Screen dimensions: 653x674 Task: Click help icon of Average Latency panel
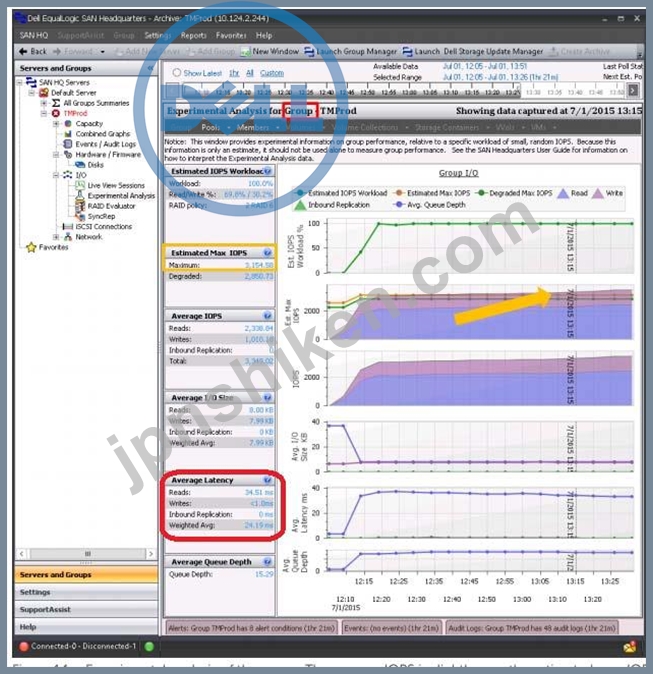tap(267, 480)
